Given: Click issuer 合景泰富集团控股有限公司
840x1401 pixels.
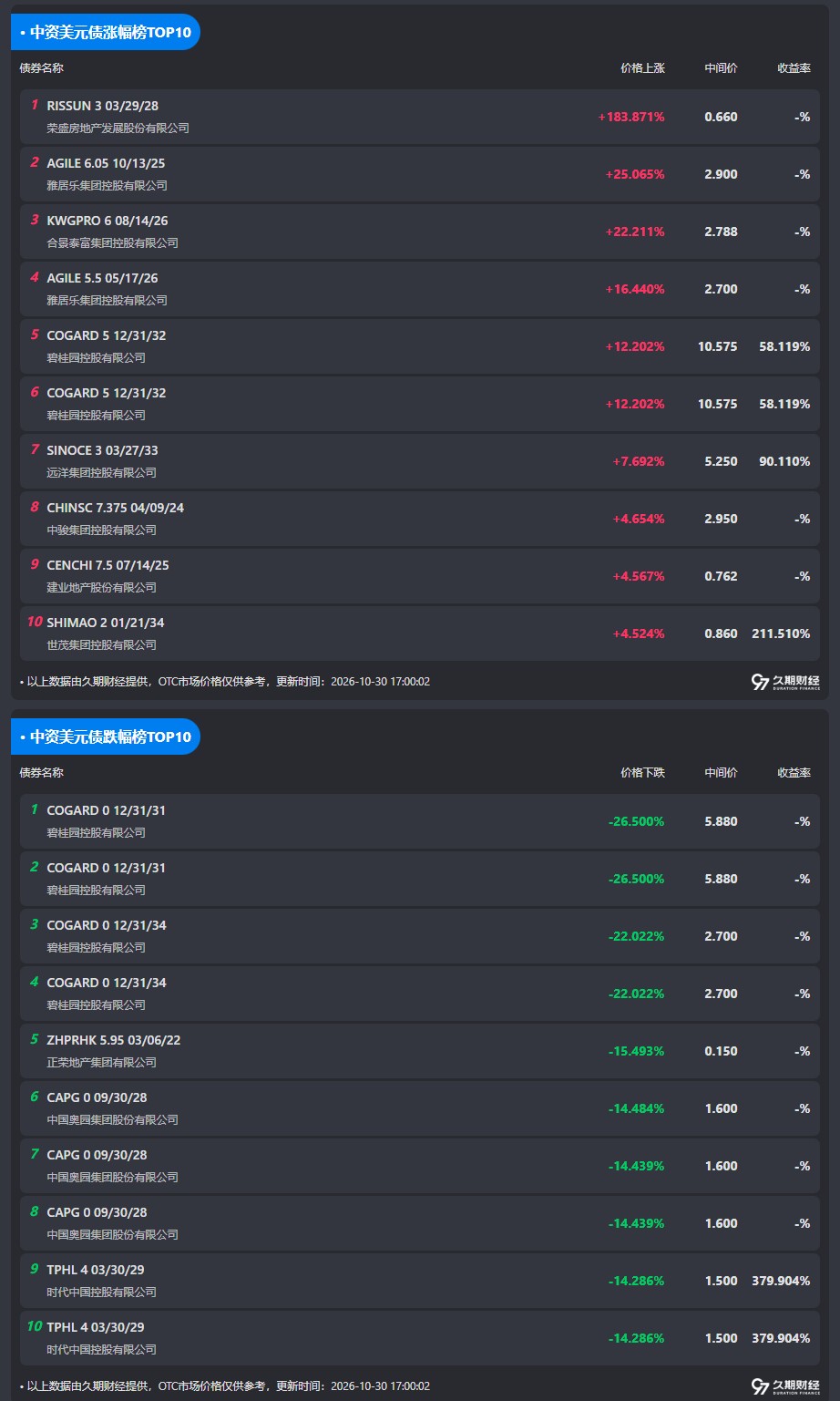Looking at the screenshot, I should click(x=113, y=243).
